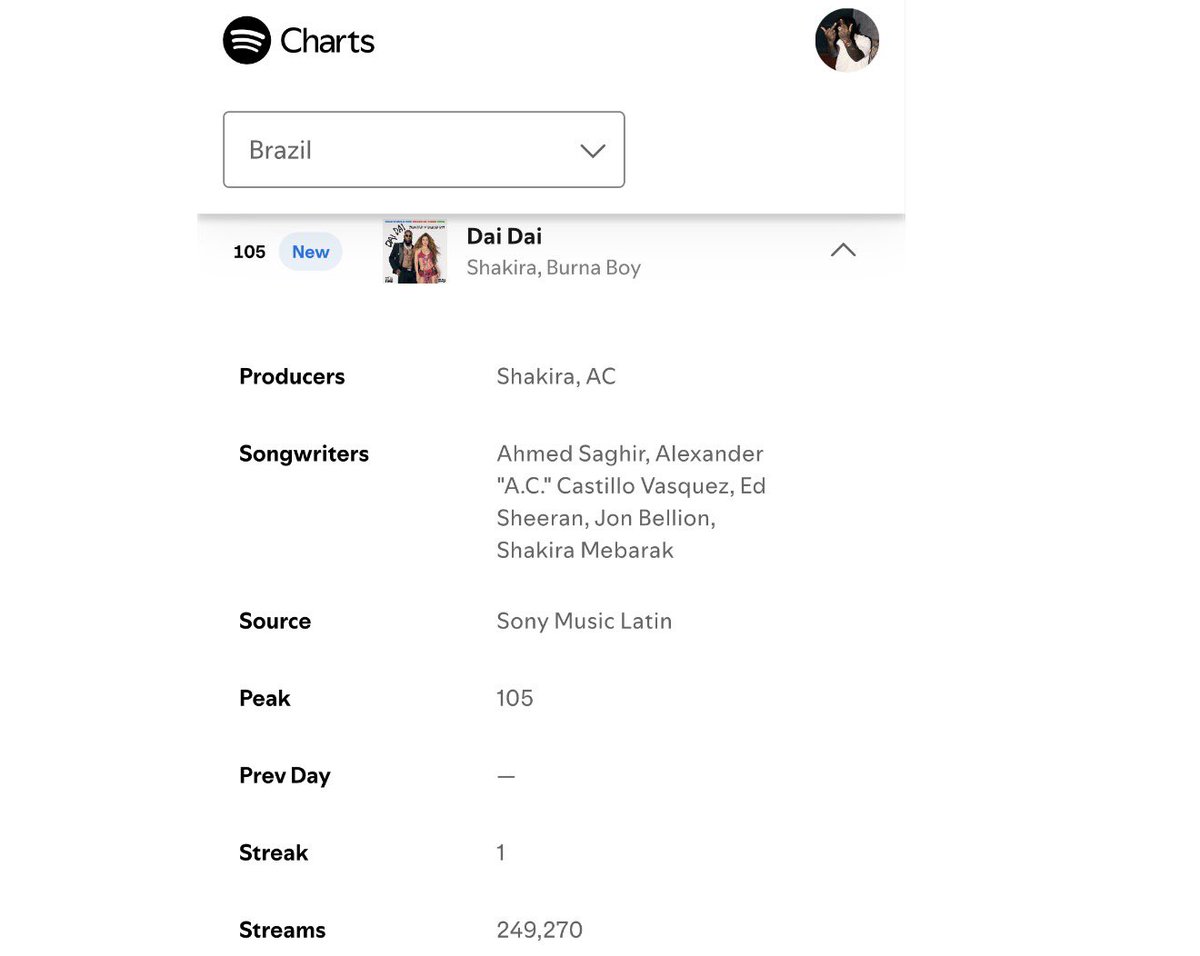Click the Producers value Shakira, AC
The image size is (1200, 956).
click(x=556, y=377)
